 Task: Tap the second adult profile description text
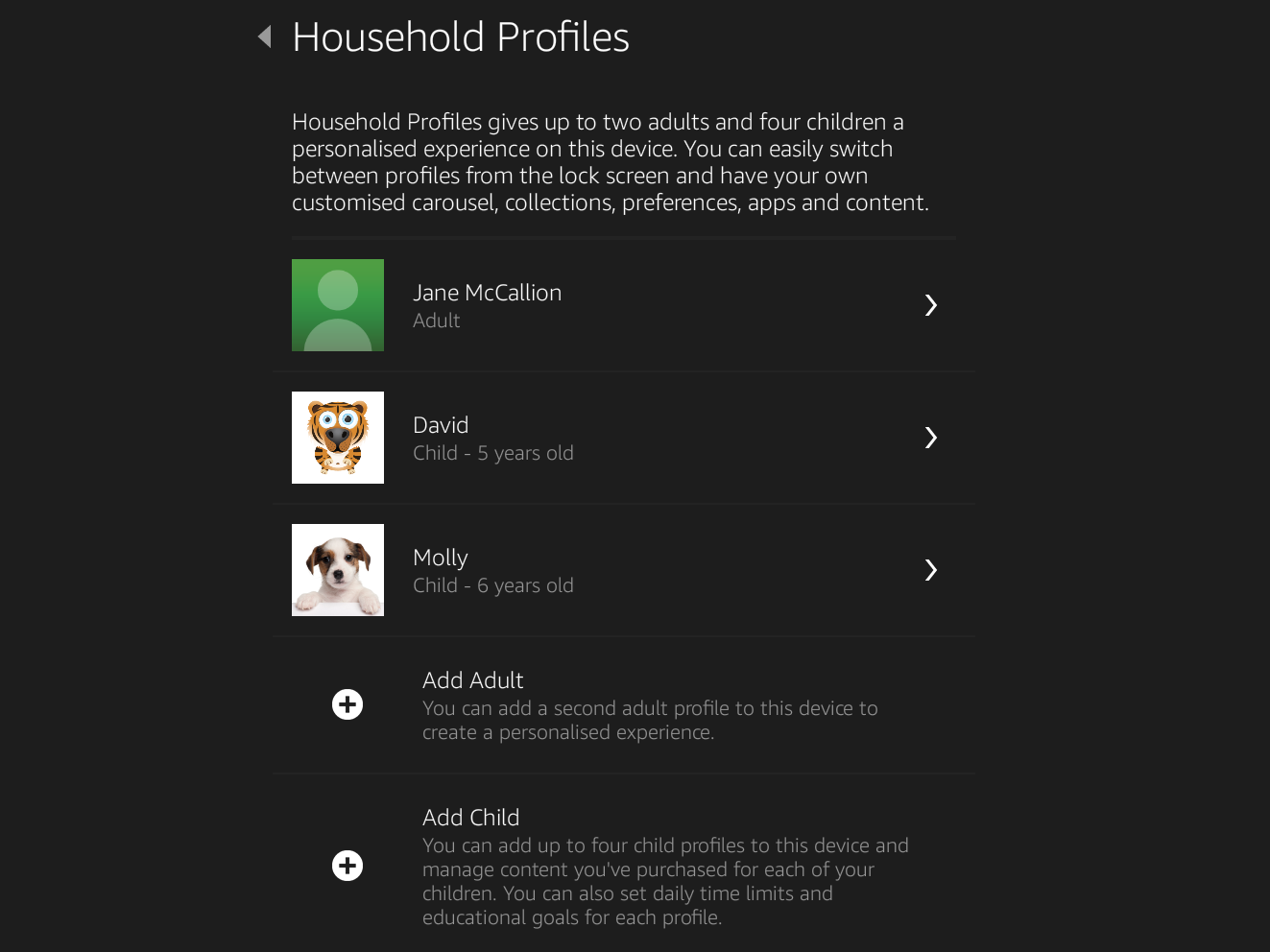click(x=650, y=720)
